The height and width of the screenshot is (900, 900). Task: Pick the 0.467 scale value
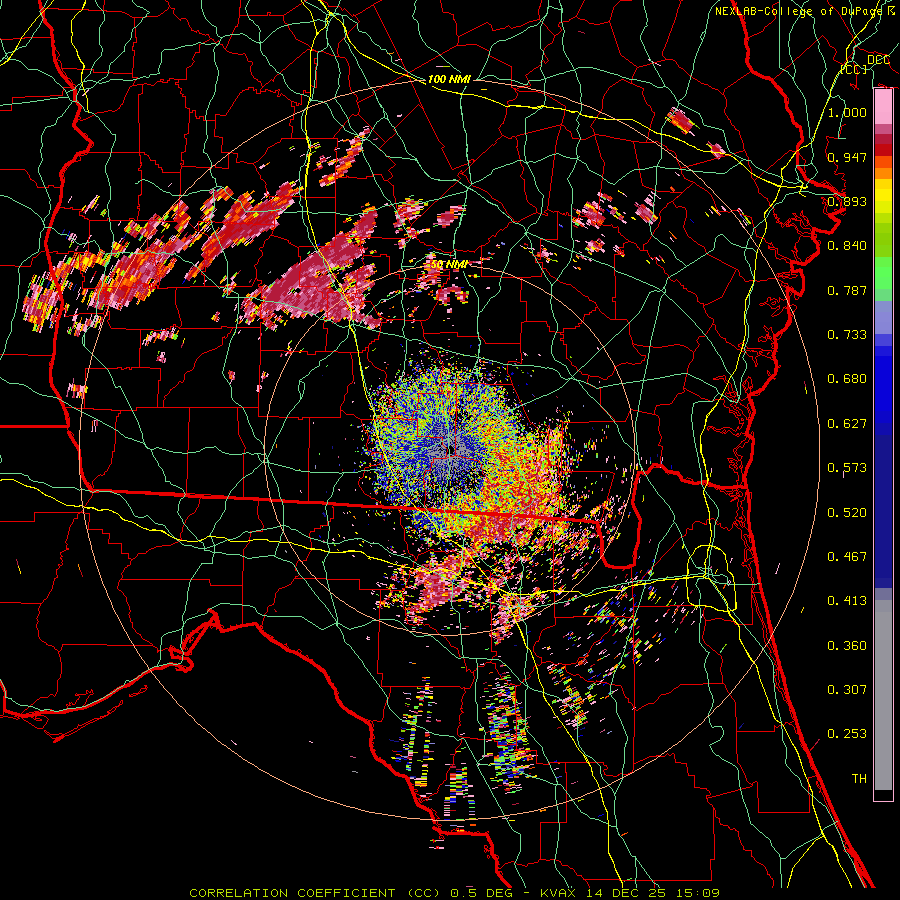tap(847, 557)
